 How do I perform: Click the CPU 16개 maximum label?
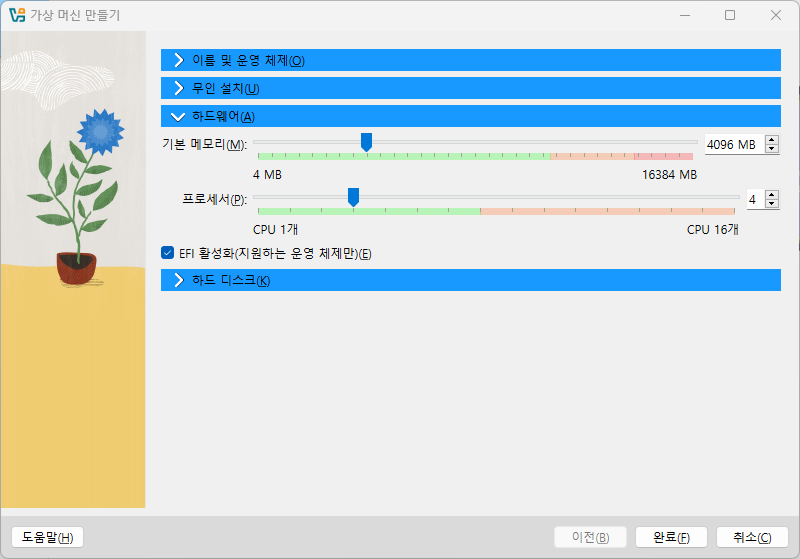click(712, 230)
